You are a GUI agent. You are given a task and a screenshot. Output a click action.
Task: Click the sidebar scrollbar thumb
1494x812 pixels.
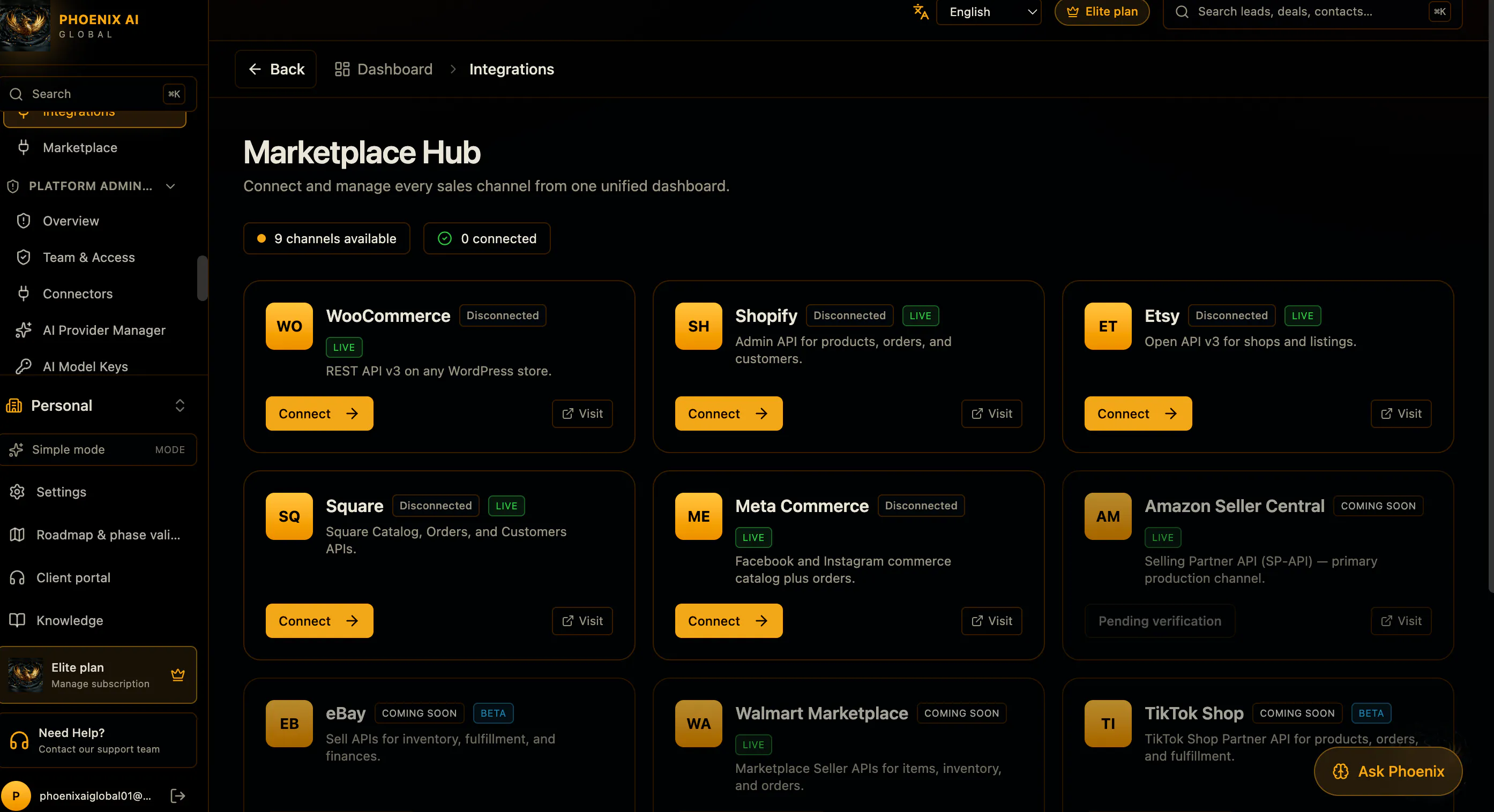[203, 278]
